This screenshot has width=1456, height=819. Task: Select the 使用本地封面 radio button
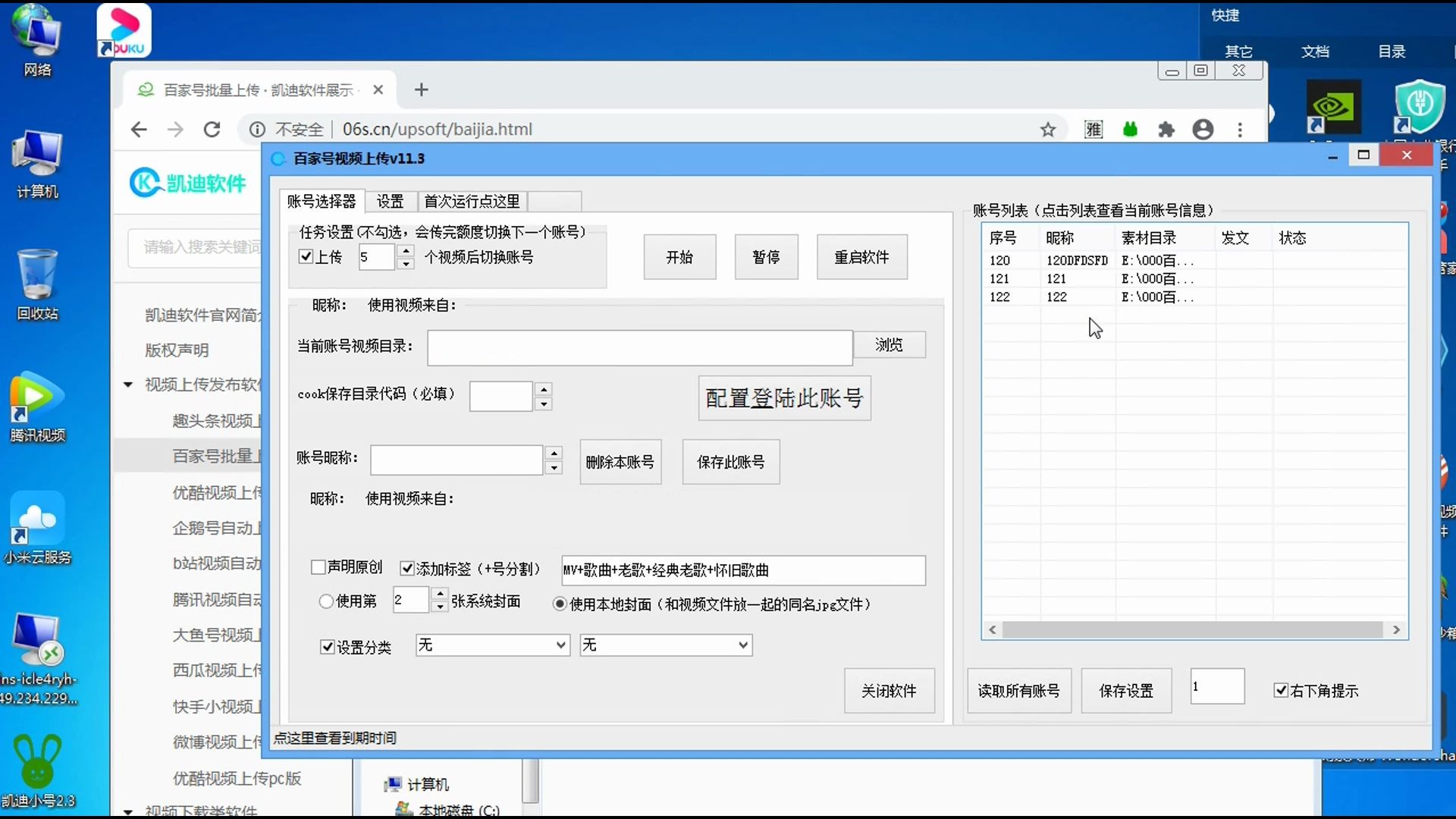pyautogui.click(x=560, y=604)
